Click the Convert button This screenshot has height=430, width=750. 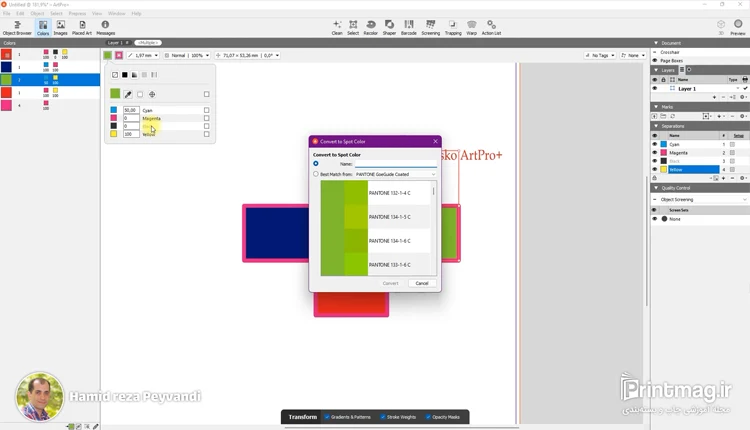coord(390,283)
